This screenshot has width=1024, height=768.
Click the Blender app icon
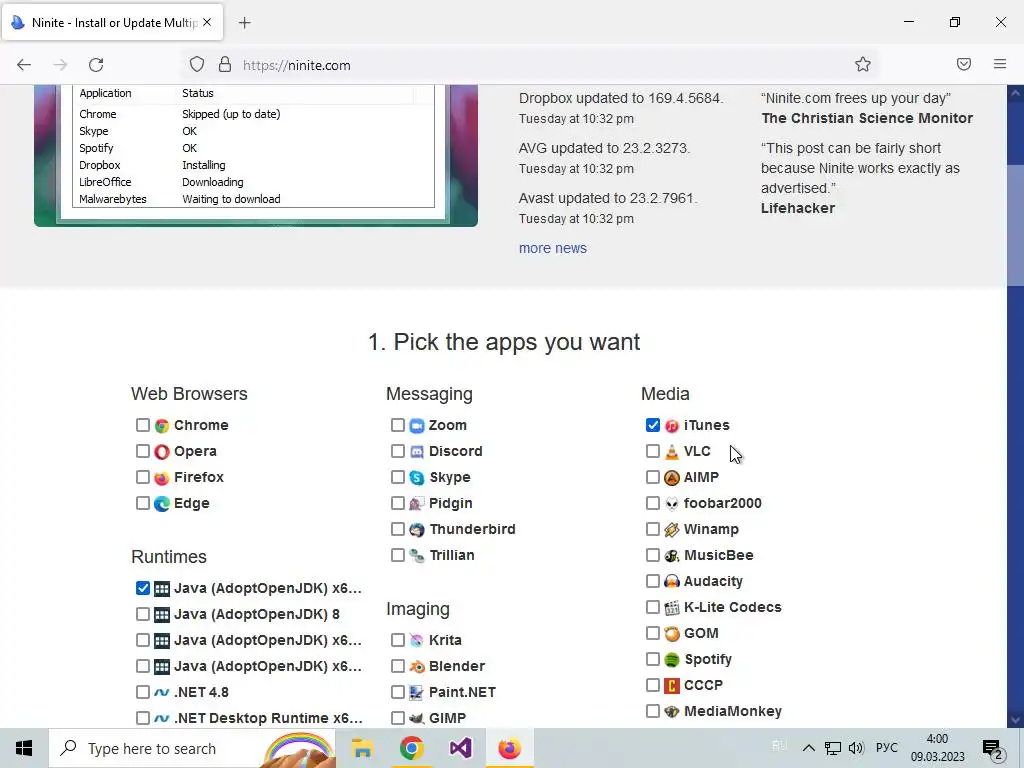click(x=417, y=667)
